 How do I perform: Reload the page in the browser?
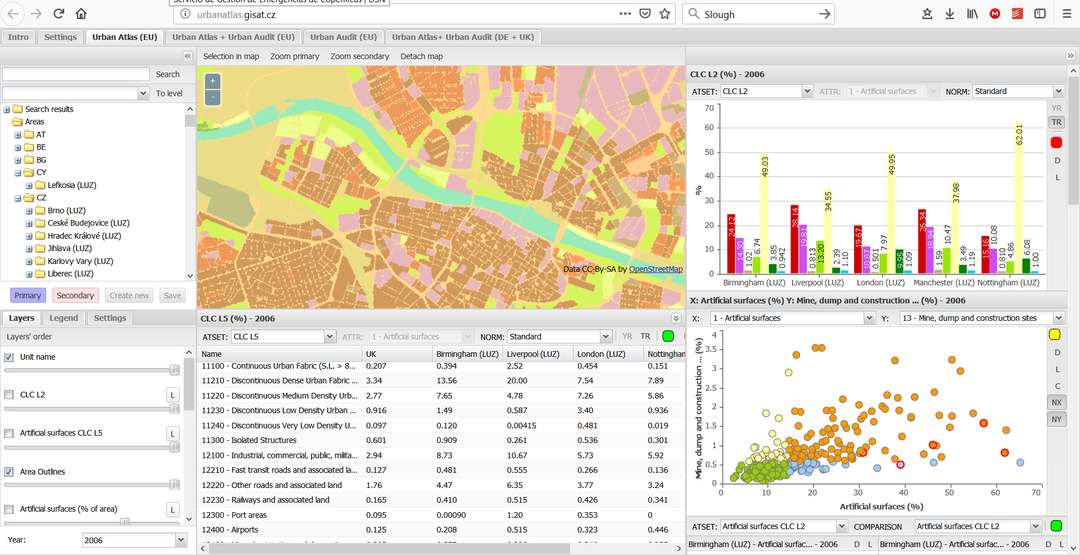[x=59, y=14]
